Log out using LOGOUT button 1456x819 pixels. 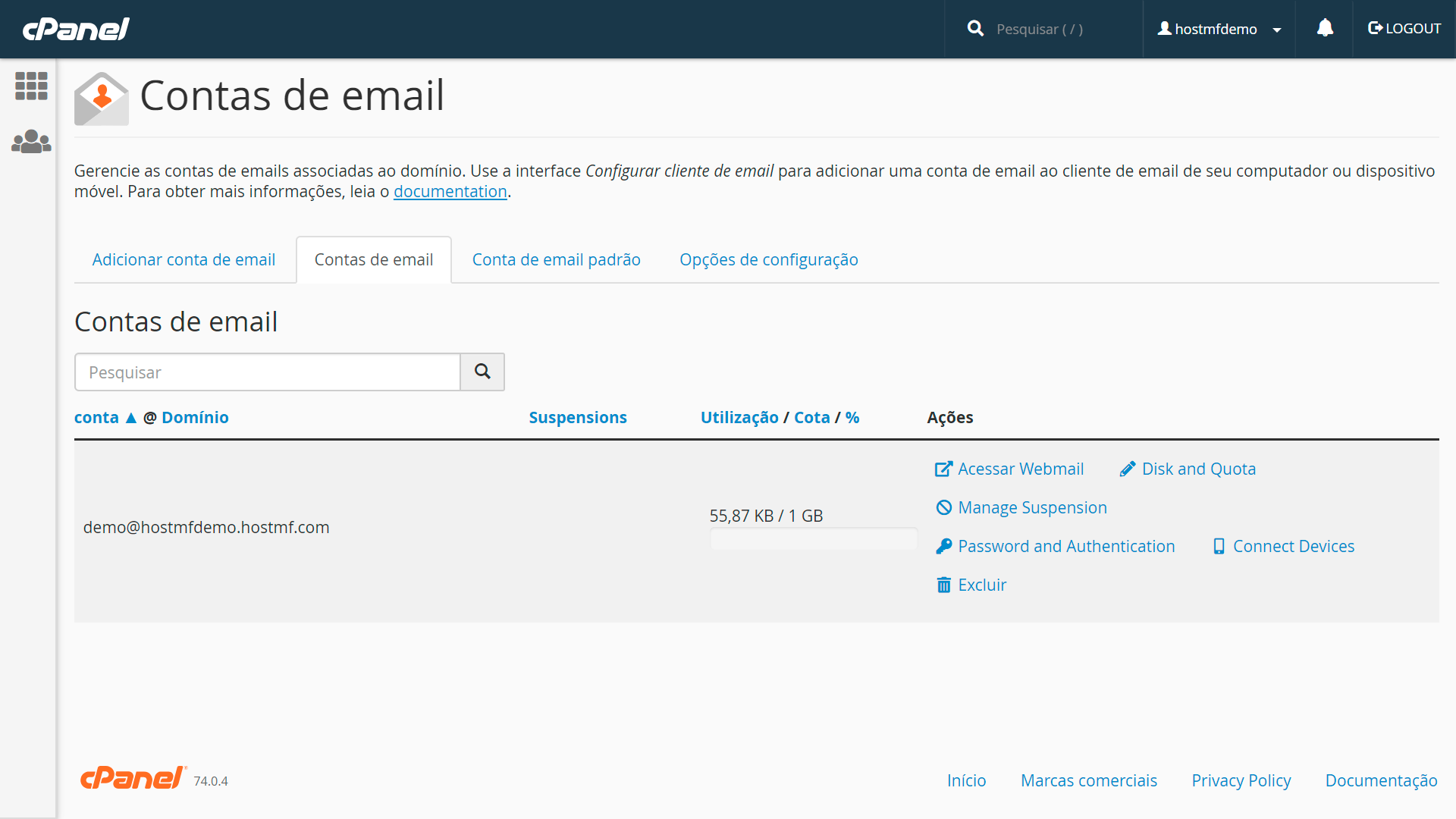1404,29
